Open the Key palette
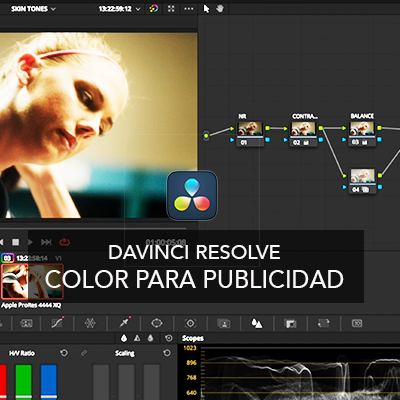400x400 pixels. pos(290,323)
